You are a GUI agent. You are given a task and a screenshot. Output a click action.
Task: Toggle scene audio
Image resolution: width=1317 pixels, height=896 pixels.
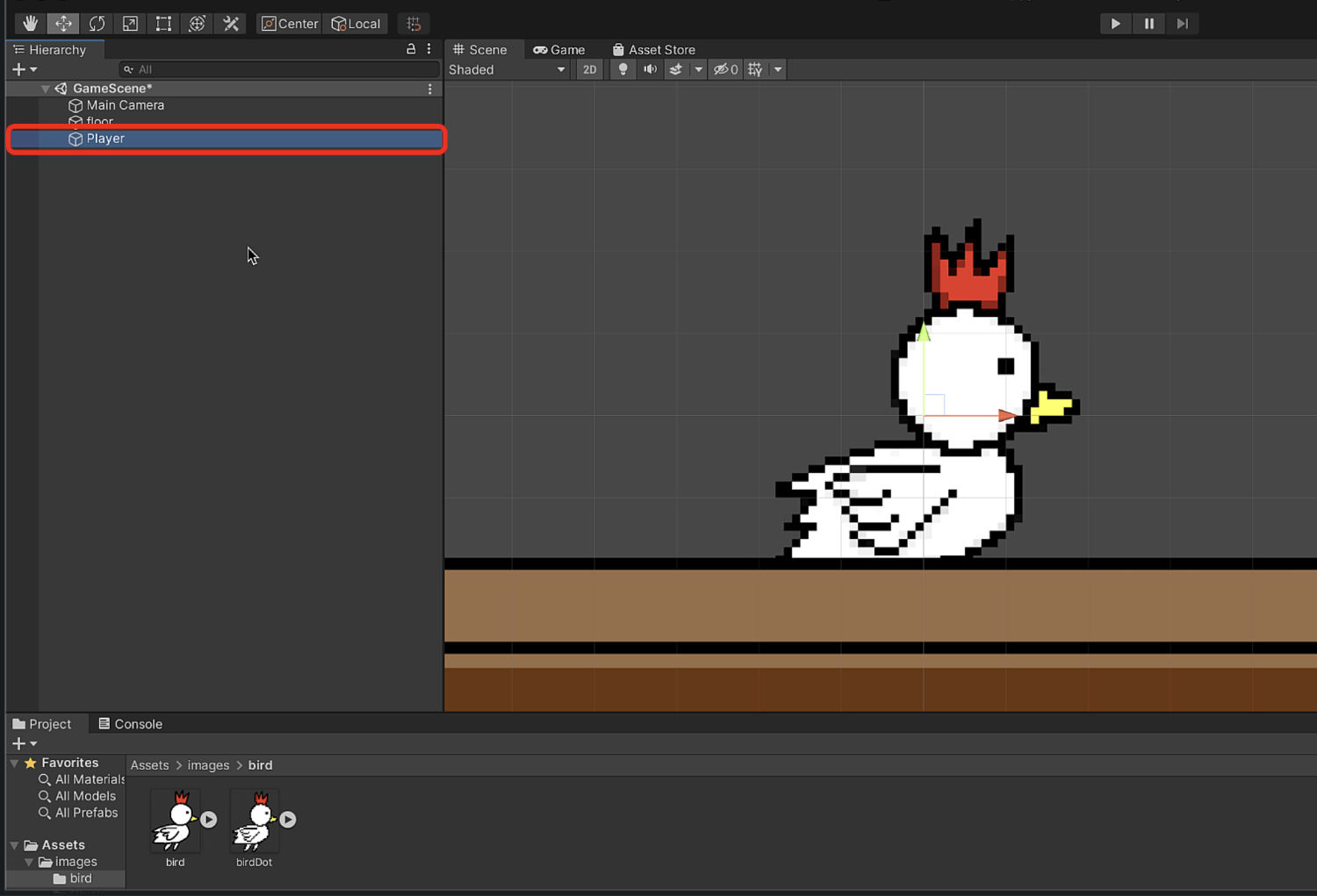point(650,69)
